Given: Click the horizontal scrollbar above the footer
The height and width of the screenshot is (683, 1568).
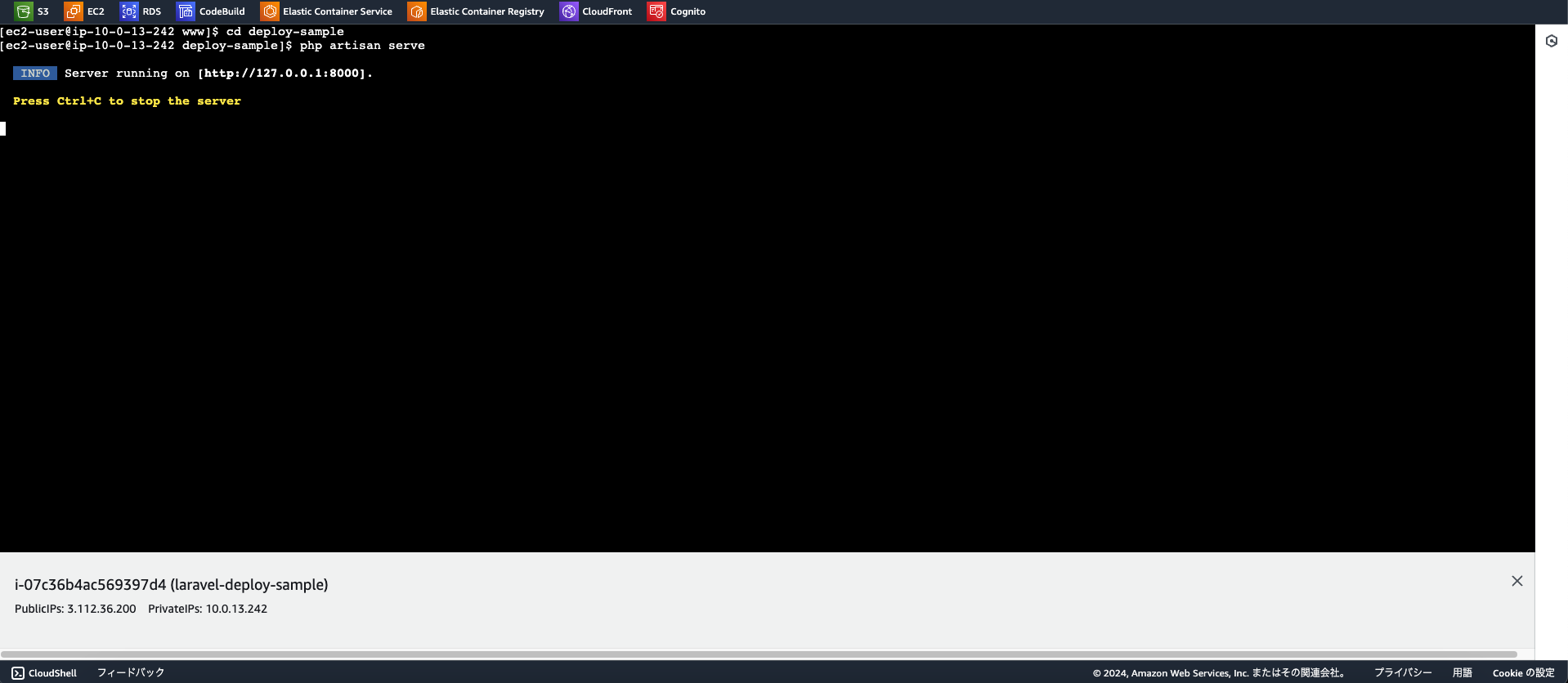Looking at the screenshot, I should [x=759, y=654].
